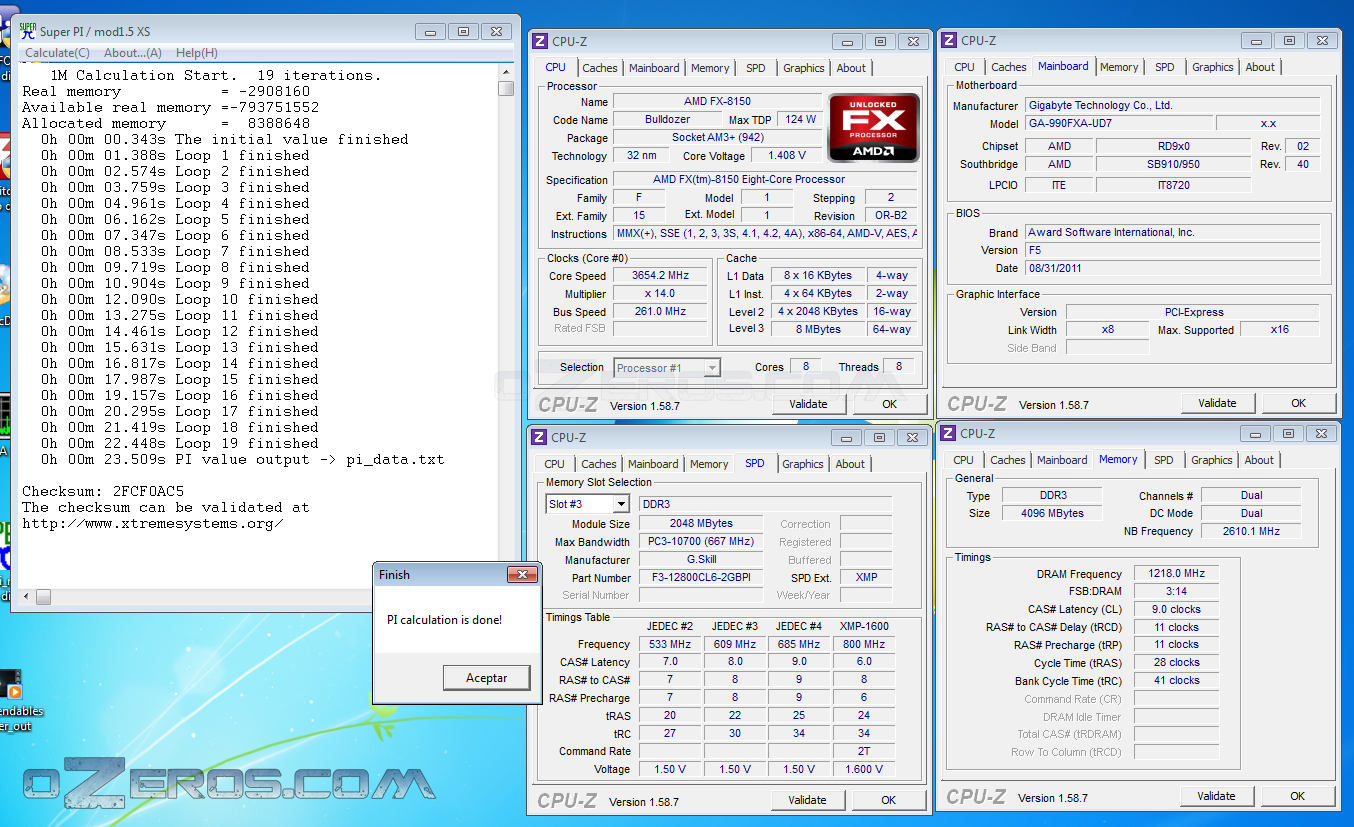The width and height of the screenshot is (1354, 827).
Task: Switch to Caches tab in CPU window
Action: click(x=600, y=68)
